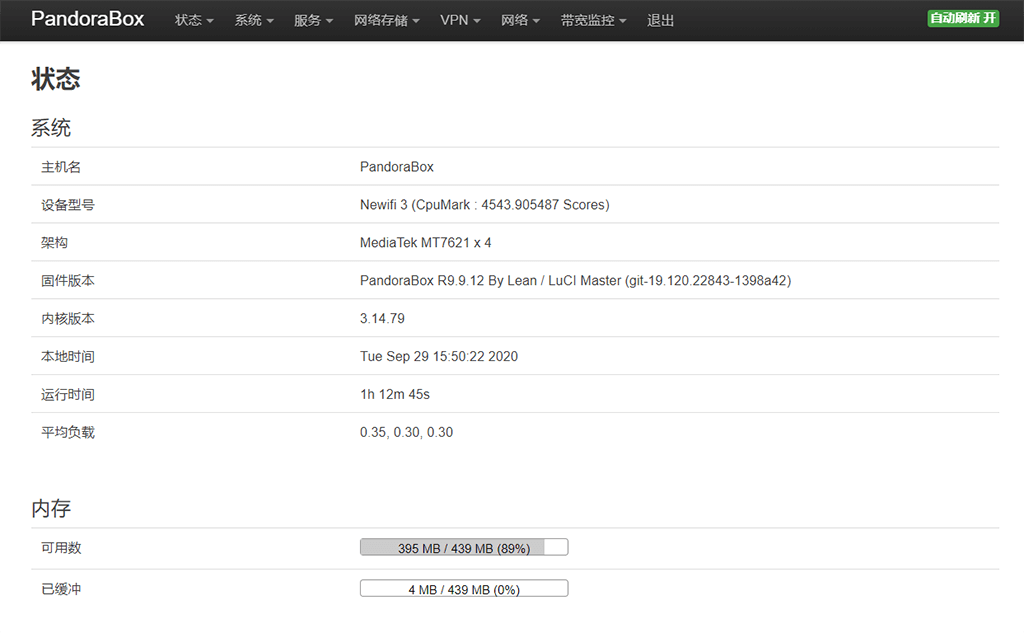Select the hostname value PandoraBox
The image size is (1024, 633).
pos(396,167)
